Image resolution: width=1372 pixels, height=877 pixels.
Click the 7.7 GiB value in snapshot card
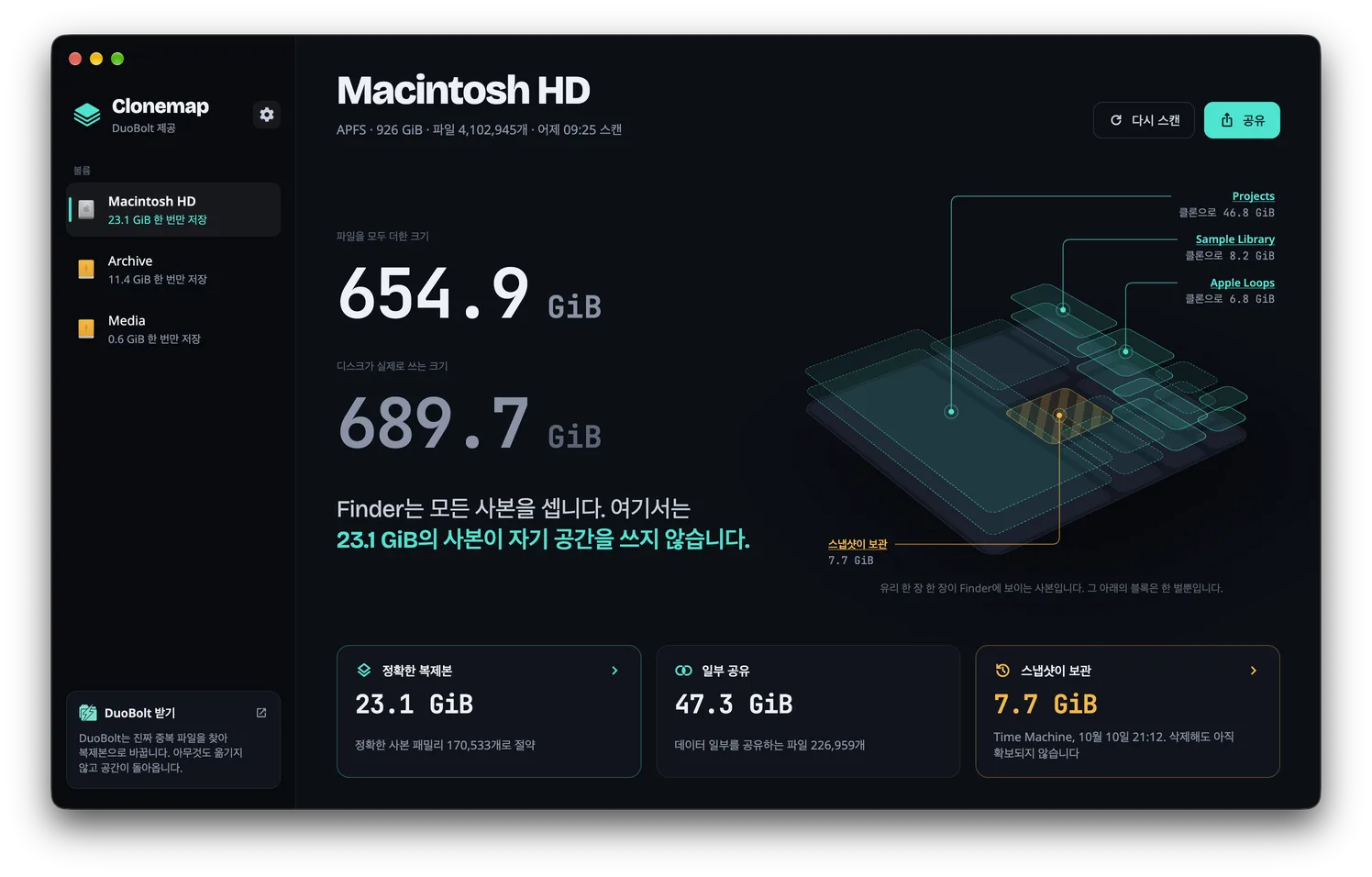point(1046,705)
